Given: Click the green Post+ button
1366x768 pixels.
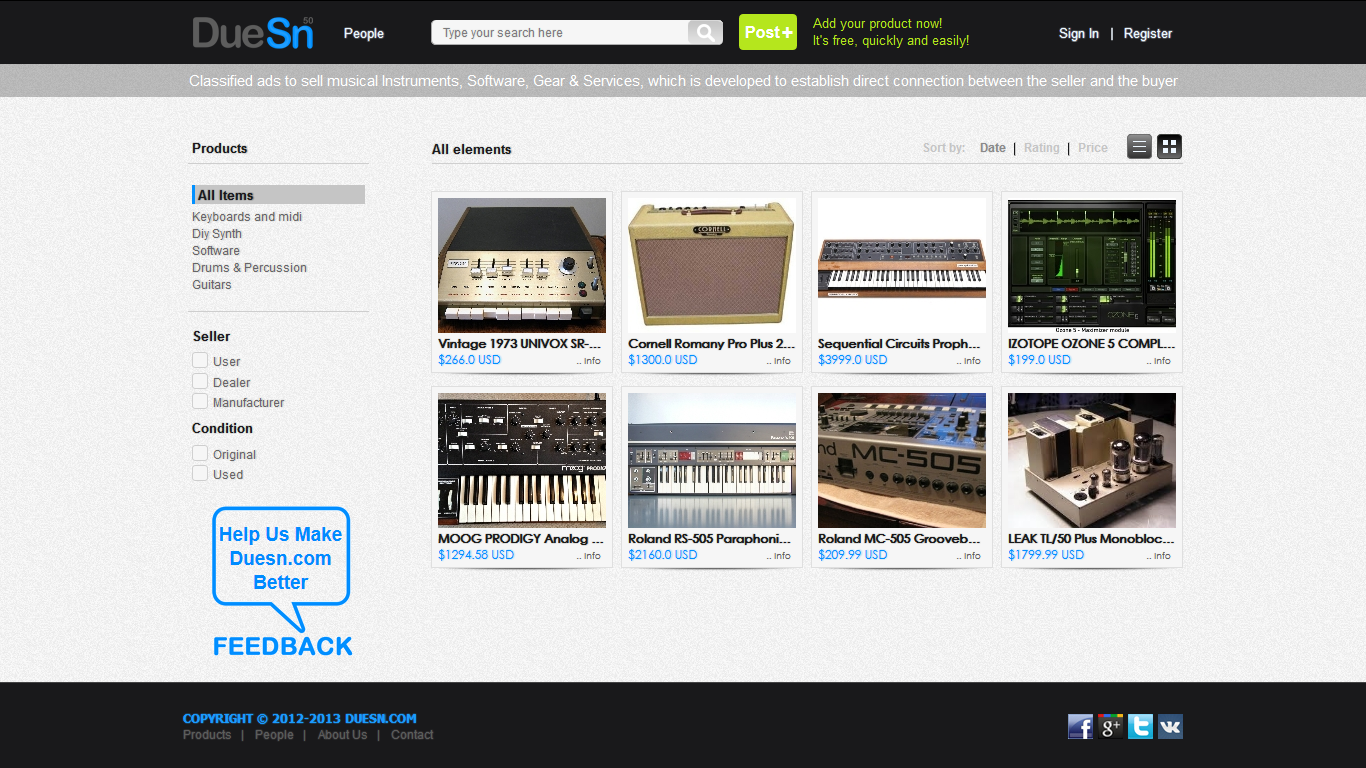Looking at the screenshot, I should (x=768, y=32).
